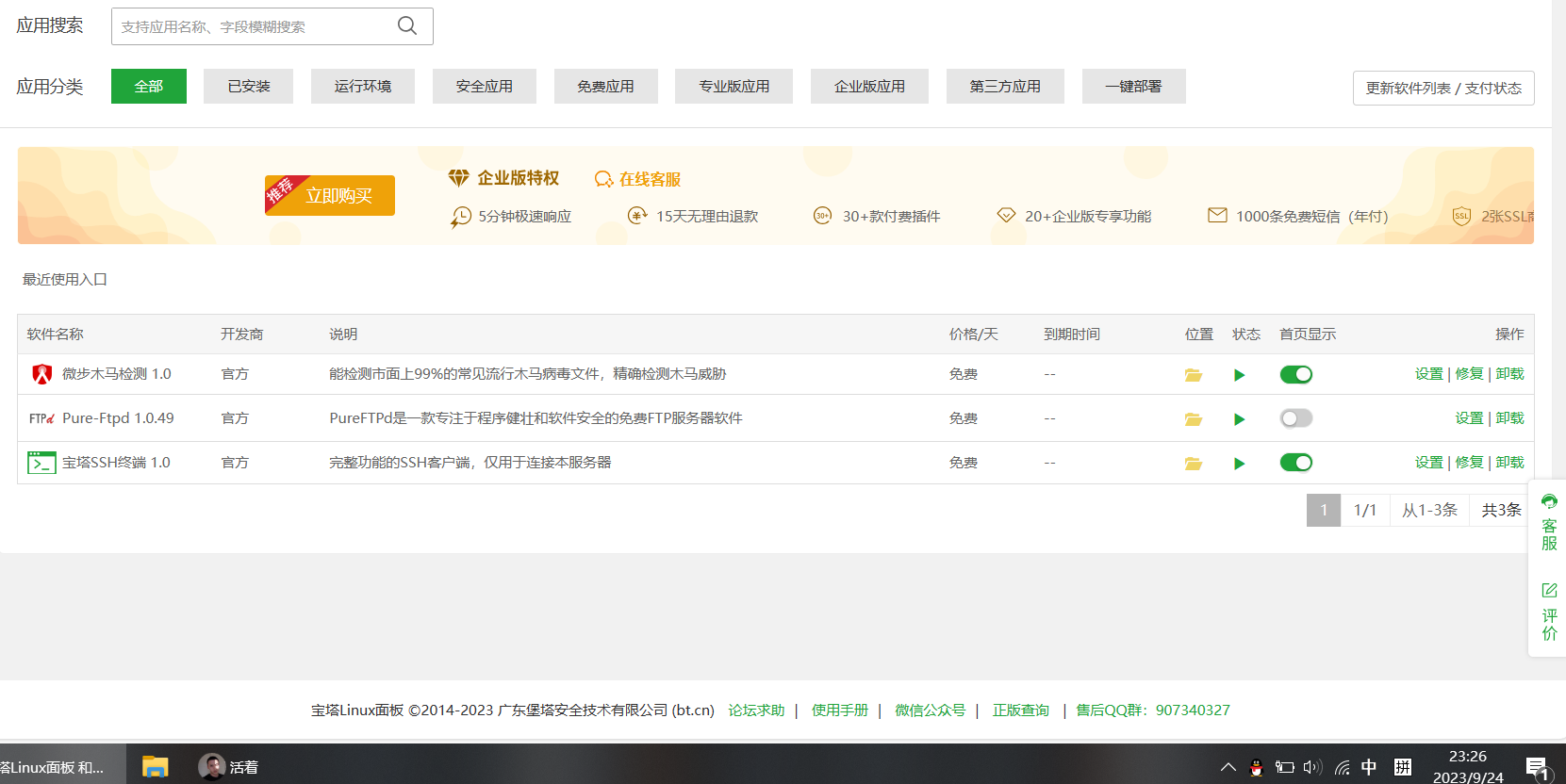Click the 在线客服 chat icon
Viewport: 1566px width, 784px height.
(603, 179)
